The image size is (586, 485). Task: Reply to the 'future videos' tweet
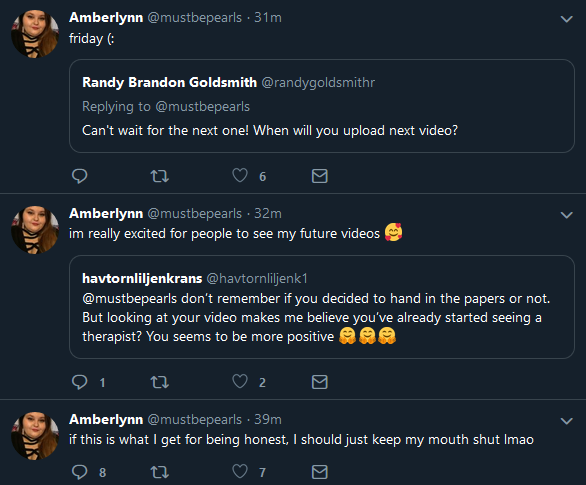79,382
